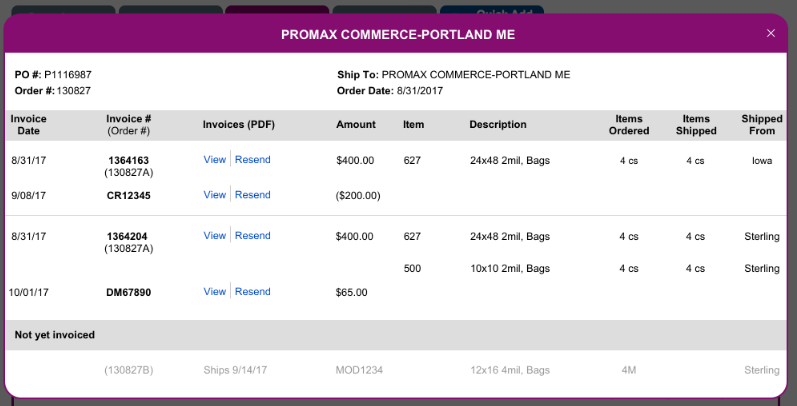View credit memo CR12345 PDF
This screenshot has height=406, width=797.
[x=214, y=195]
